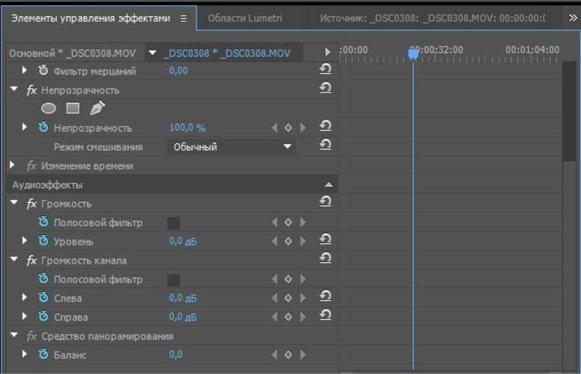Reset the Громкость канала effect
The height and width of the screenshot is (374, 581).
(325, 258)
